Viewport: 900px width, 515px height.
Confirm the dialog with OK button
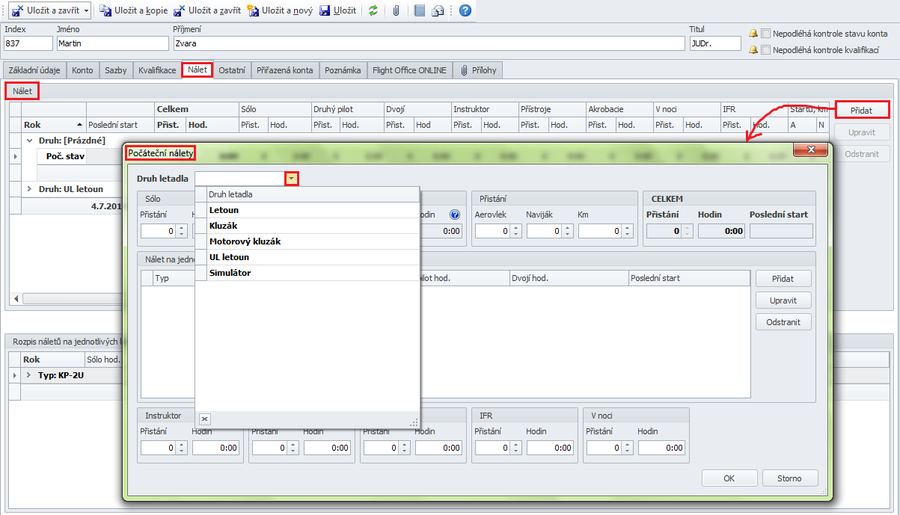(729, 478)
